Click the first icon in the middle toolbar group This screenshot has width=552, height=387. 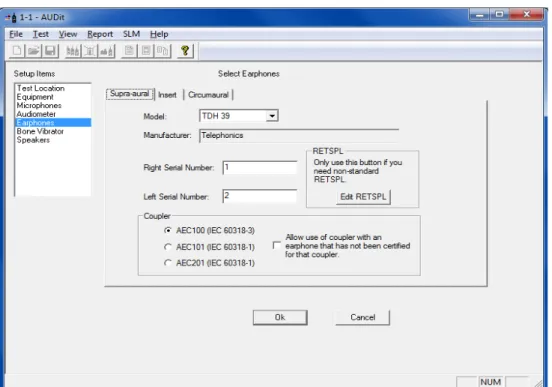73,51
